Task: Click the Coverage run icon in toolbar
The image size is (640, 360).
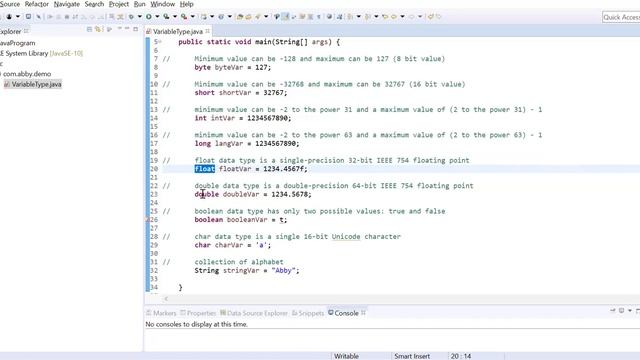Action: [166, 17]
